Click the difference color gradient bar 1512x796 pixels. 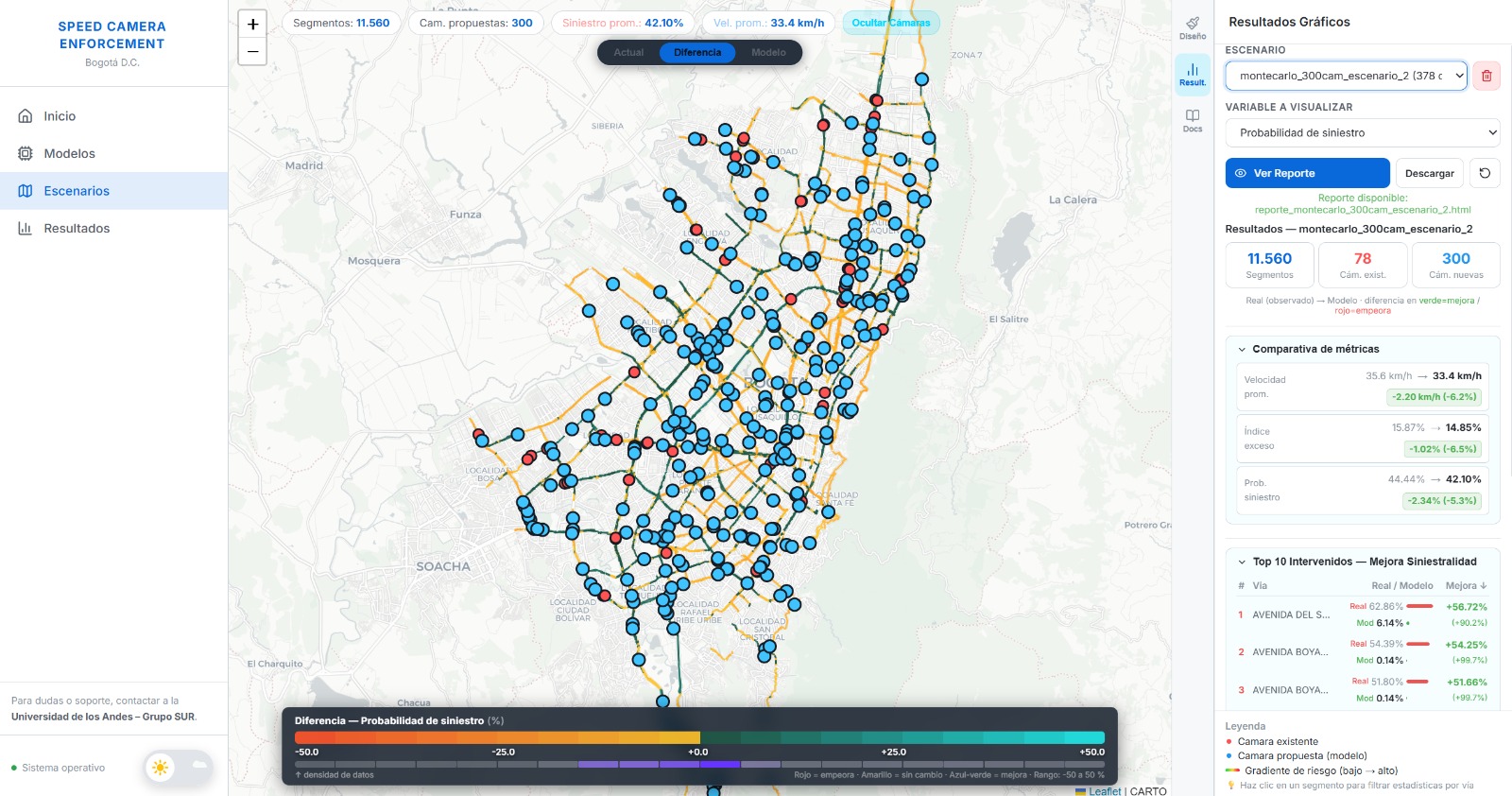click(x=699, y=737)
